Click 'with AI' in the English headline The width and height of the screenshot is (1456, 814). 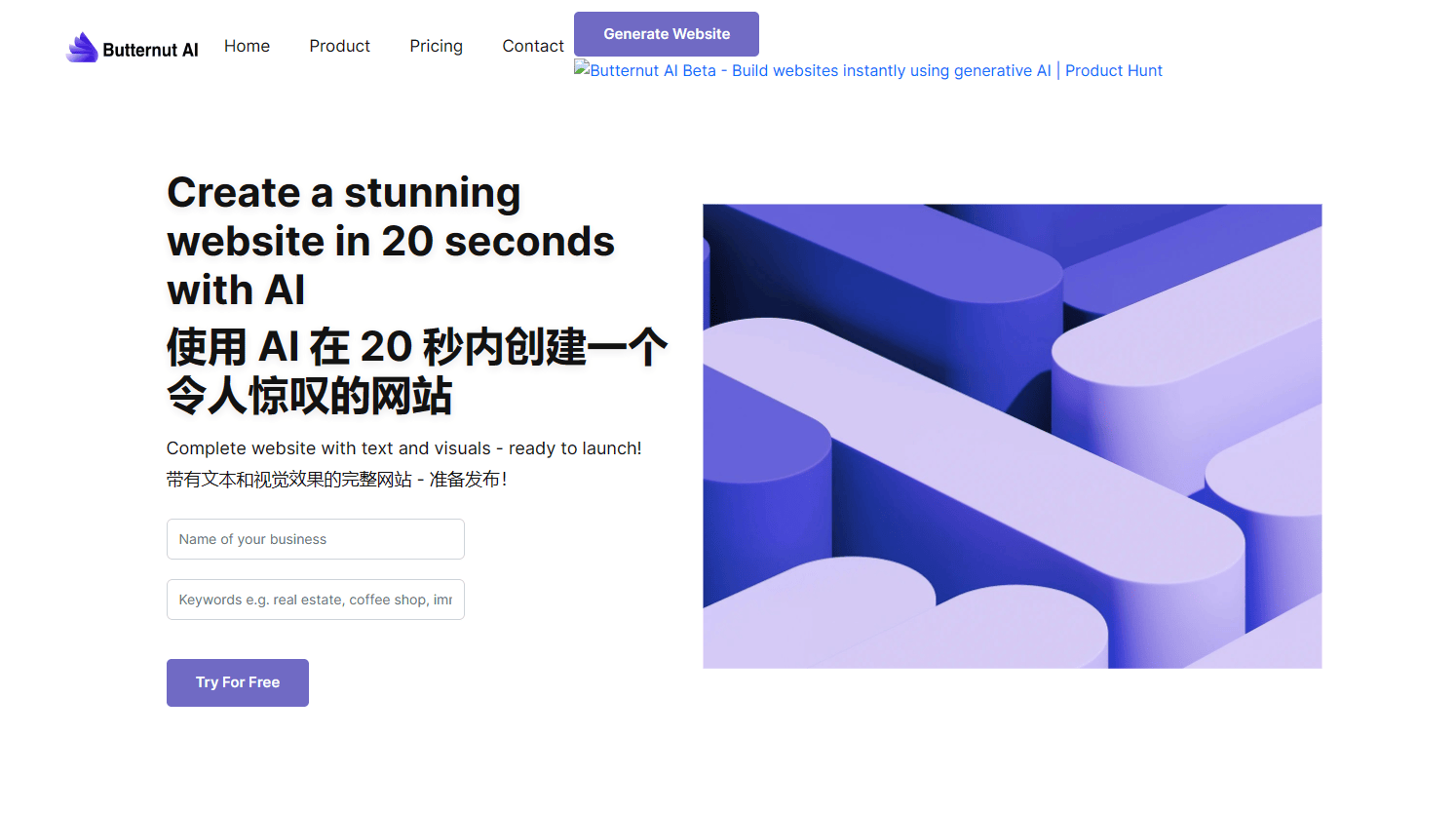(x=236, y=291)
